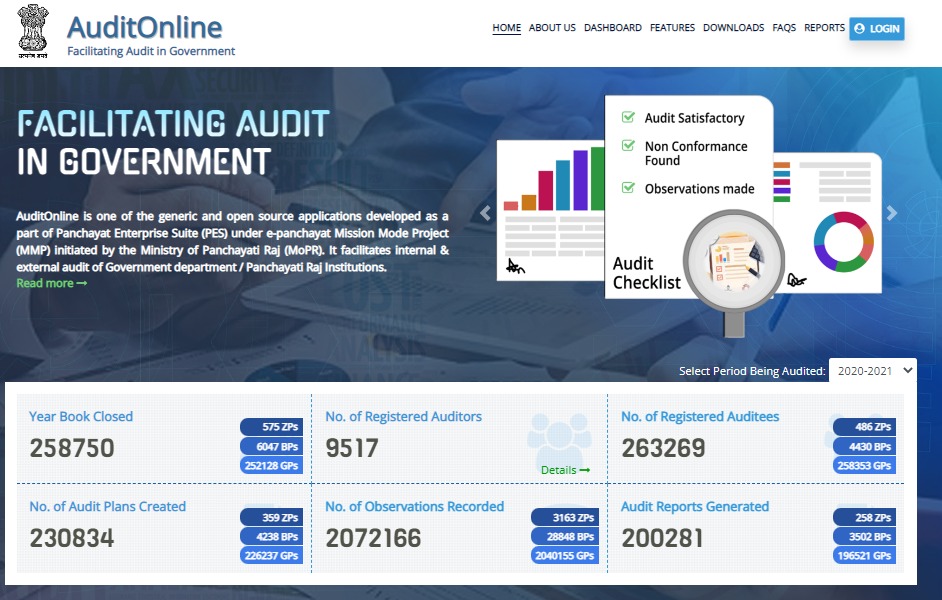Open the FAQS page
942x600 pixels.
(x=784, y=28)
